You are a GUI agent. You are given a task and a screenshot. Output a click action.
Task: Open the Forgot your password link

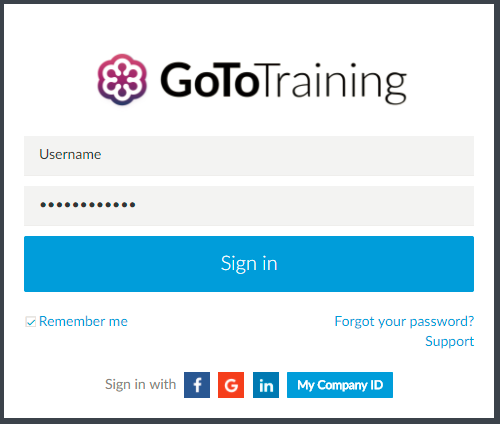(404, 322)
